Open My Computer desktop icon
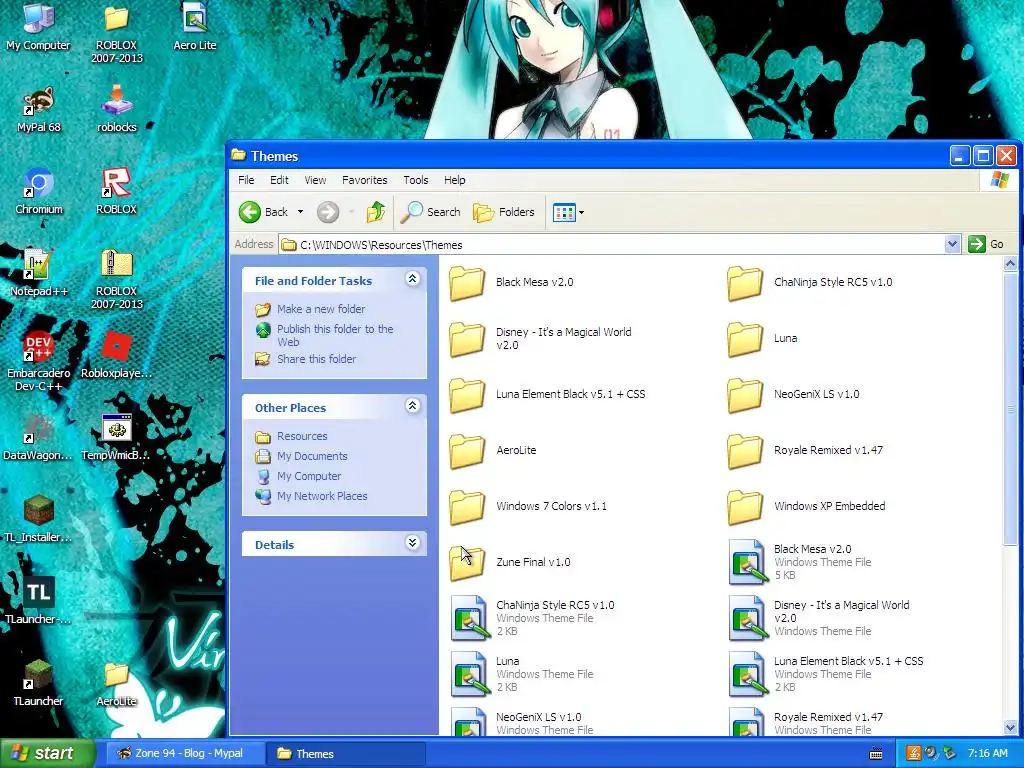 [38, 26]
